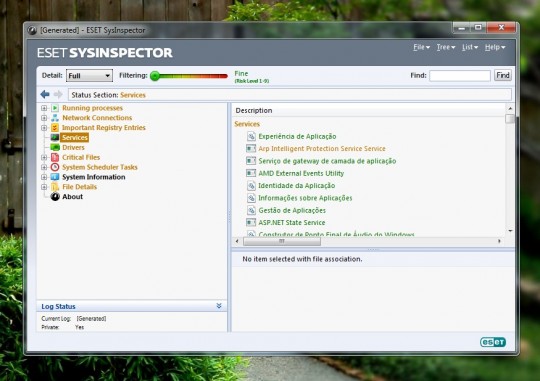Click icon beside Informações sobre Aplicações
540x381 pixels.
251,198
